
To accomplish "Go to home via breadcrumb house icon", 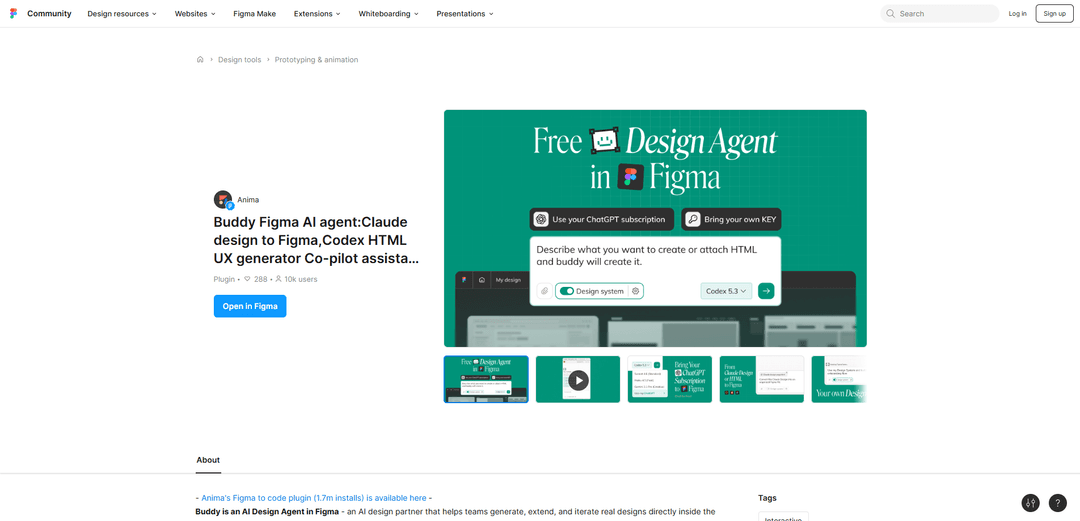I will 200,60.
